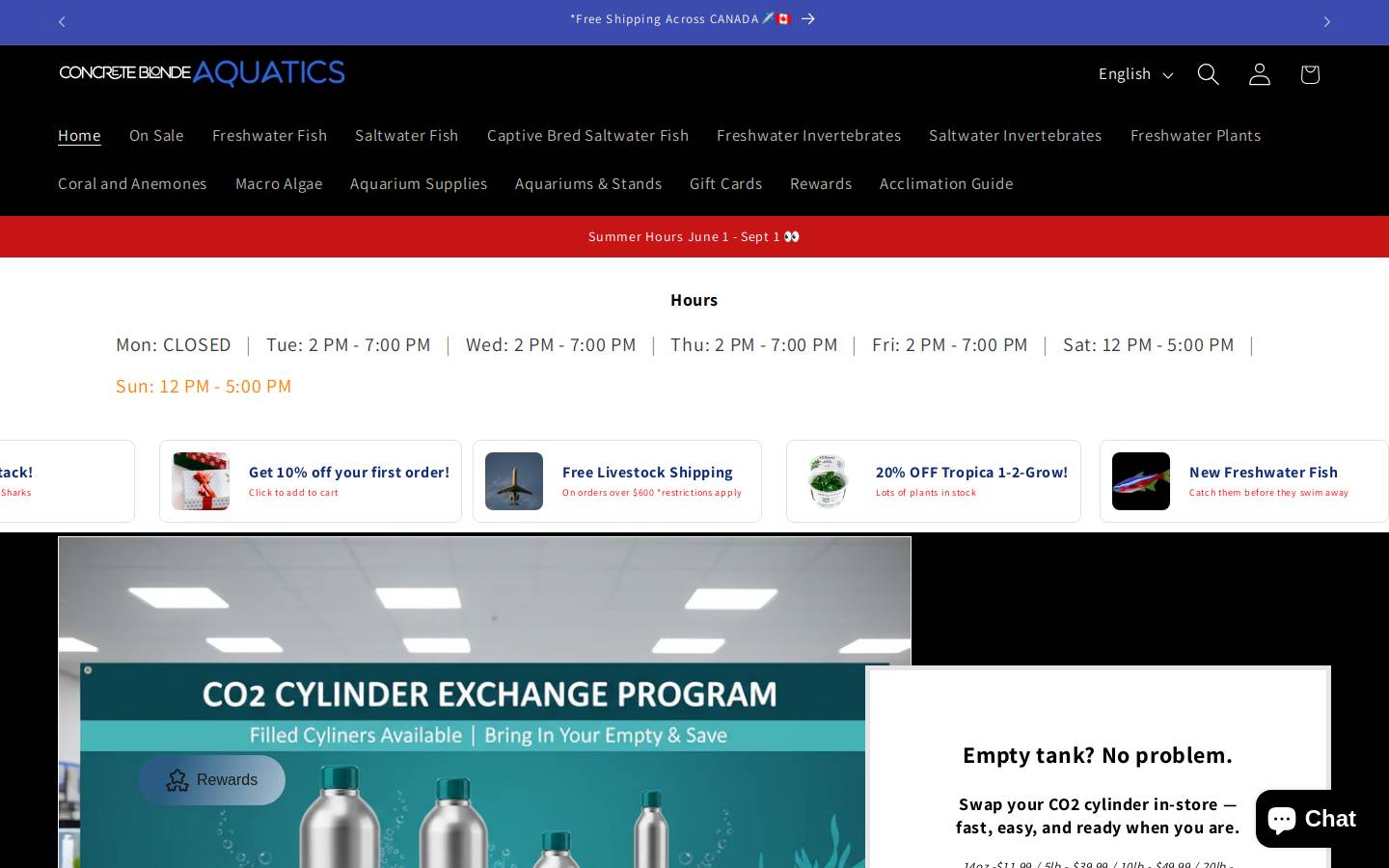Click the next announcement arrow
Viewport: 1389px width, 868px height.
click(x=1326, y=22)
